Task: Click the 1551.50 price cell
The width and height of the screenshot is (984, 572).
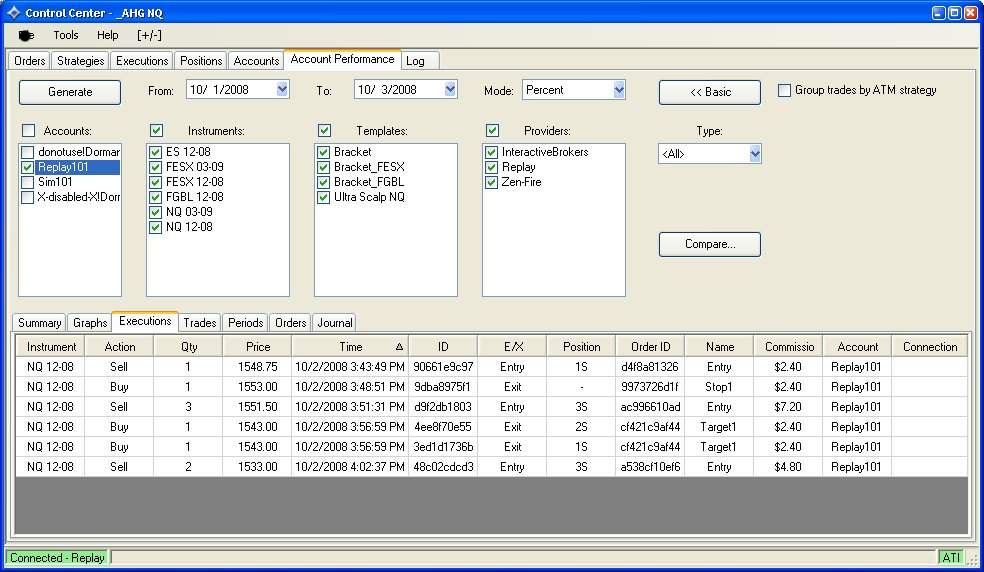Action: (257, 407)
